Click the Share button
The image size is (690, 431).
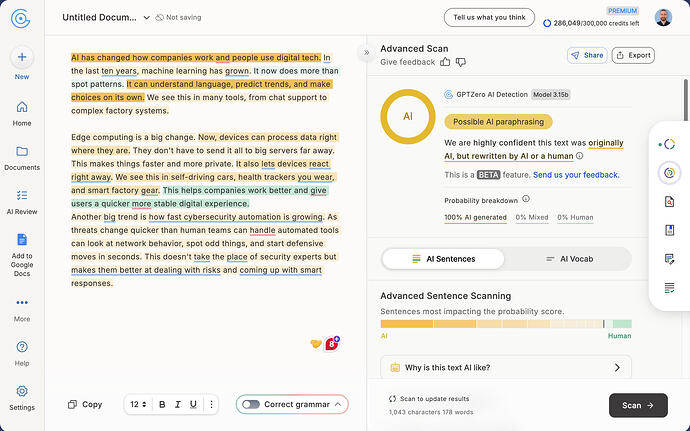(587, 55)
